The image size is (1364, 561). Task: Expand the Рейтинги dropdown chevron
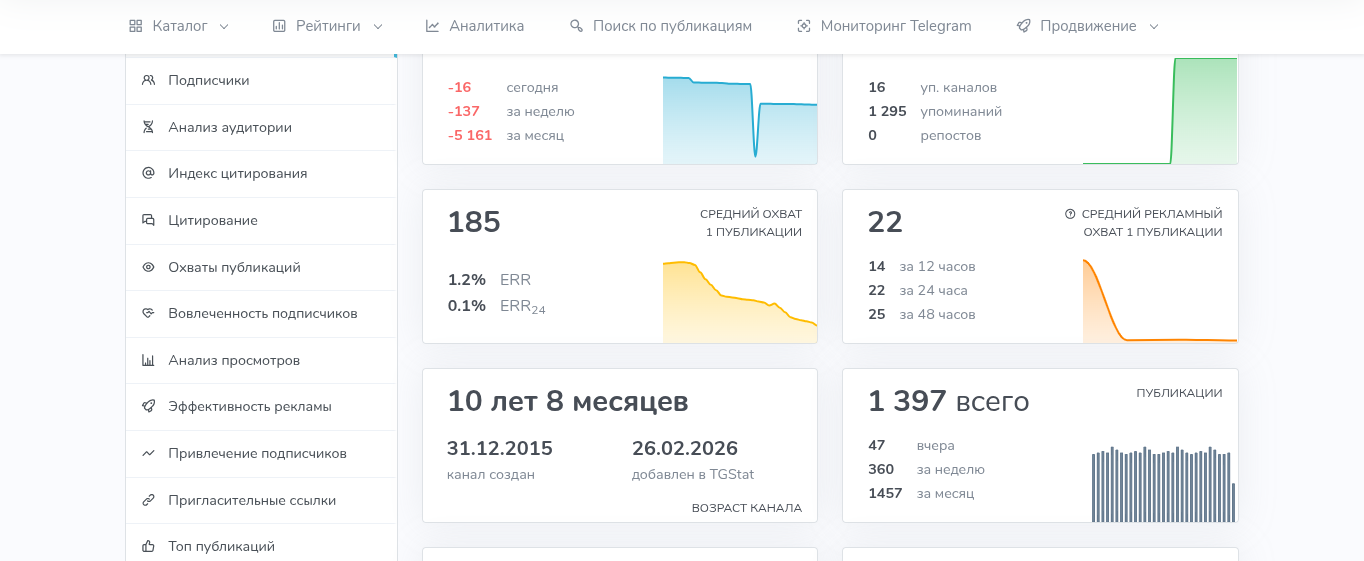tap(377, 27)
